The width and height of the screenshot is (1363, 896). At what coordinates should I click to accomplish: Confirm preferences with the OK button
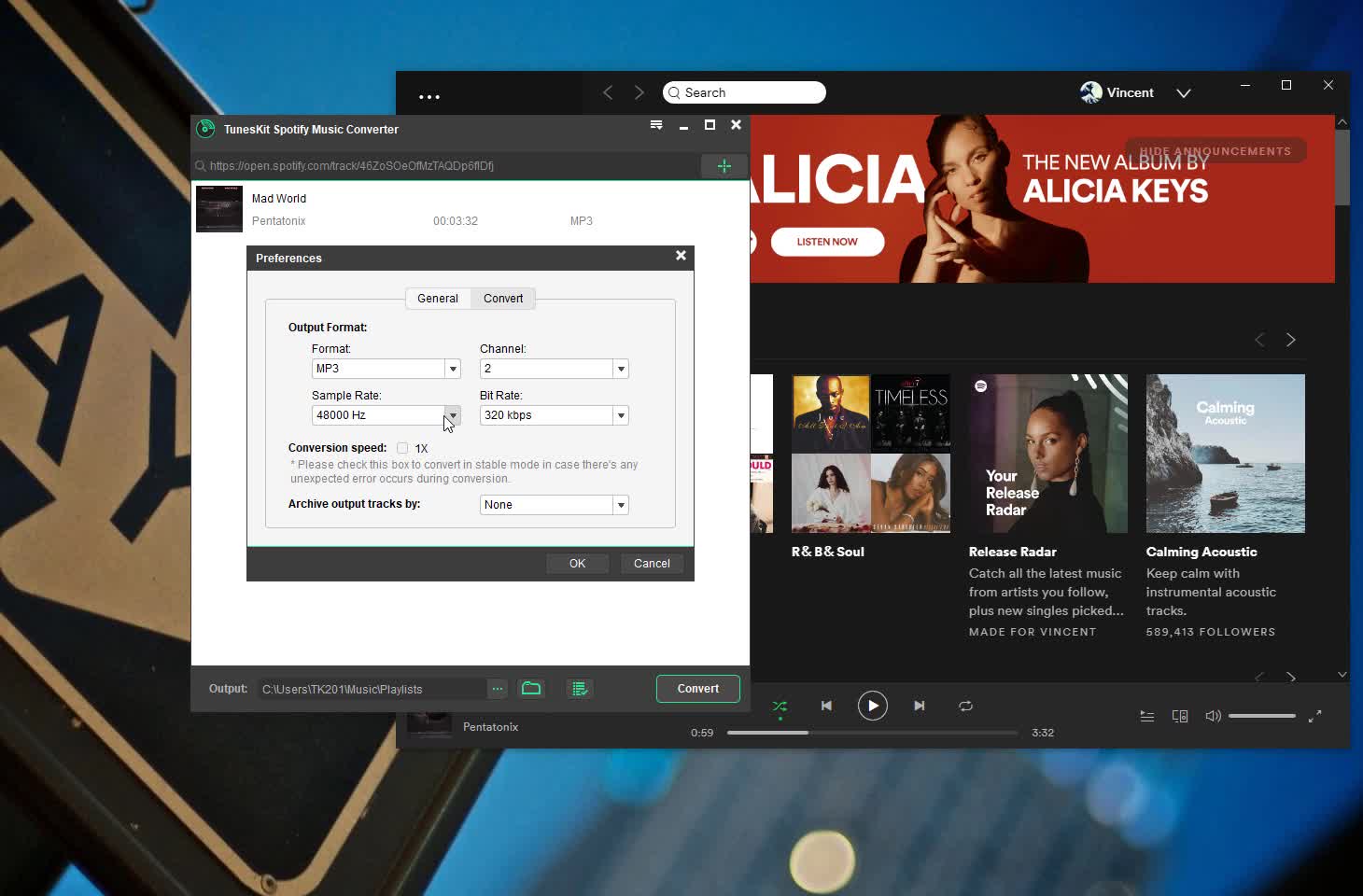577,564
